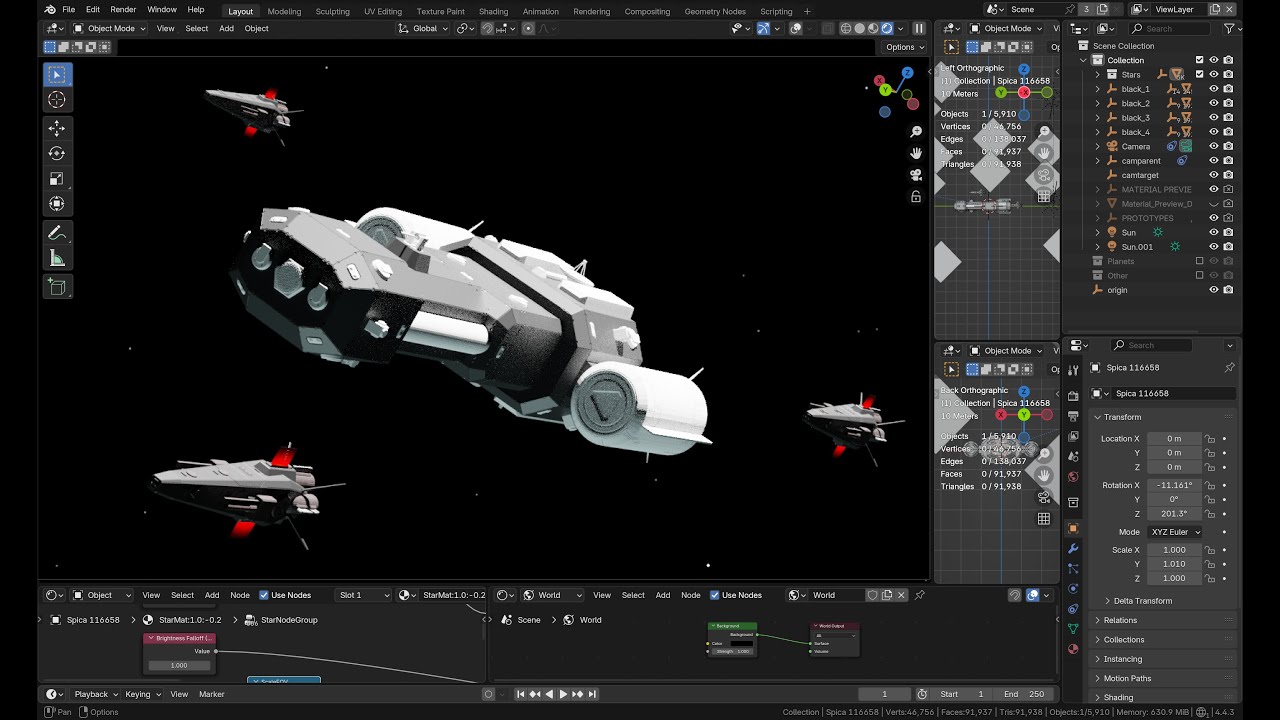1280x720 pixels.
Task: Open the viewport Options dropdown
Action: [x=904, y=47]
